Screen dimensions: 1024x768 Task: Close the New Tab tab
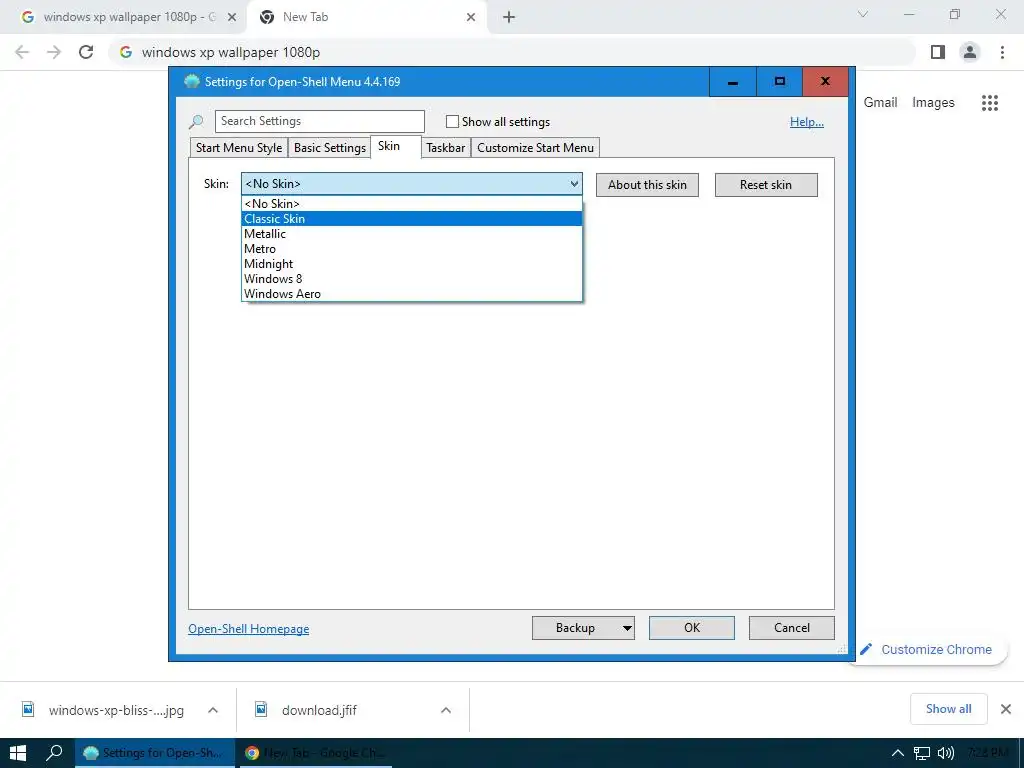tap(471, 17)
